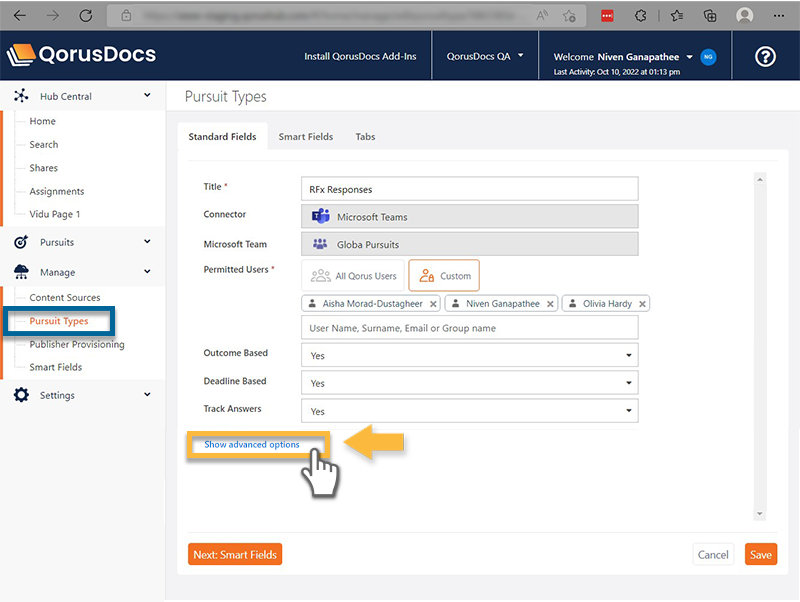The width and height of the screenshot is (800, 602).
Task: Open the Outcome Based dropdown
Action: click(469, 355)
